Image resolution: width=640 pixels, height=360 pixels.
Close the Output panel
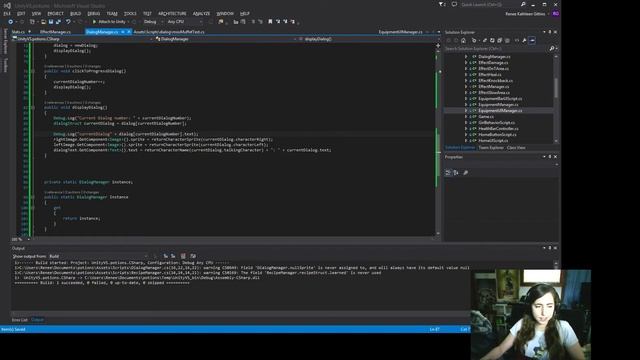pos(555,248)
